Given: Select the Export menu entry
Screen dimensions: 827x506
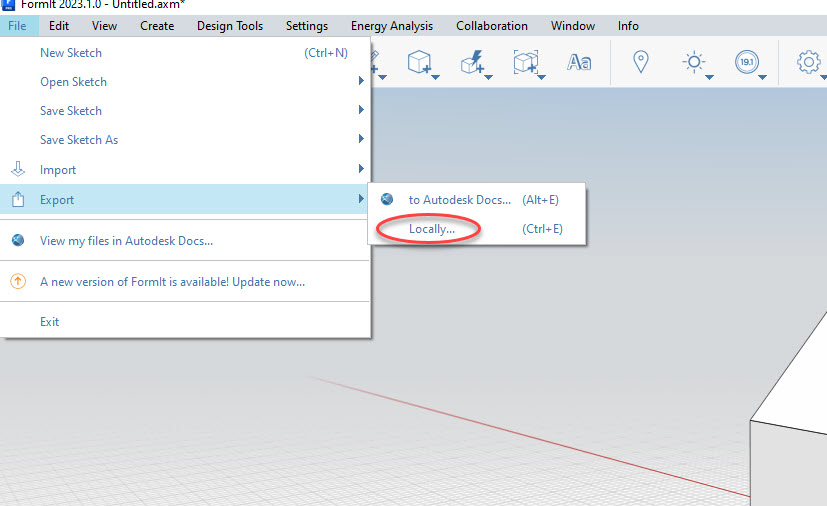Looking at the screenshot, I should [x=185, y=199].
